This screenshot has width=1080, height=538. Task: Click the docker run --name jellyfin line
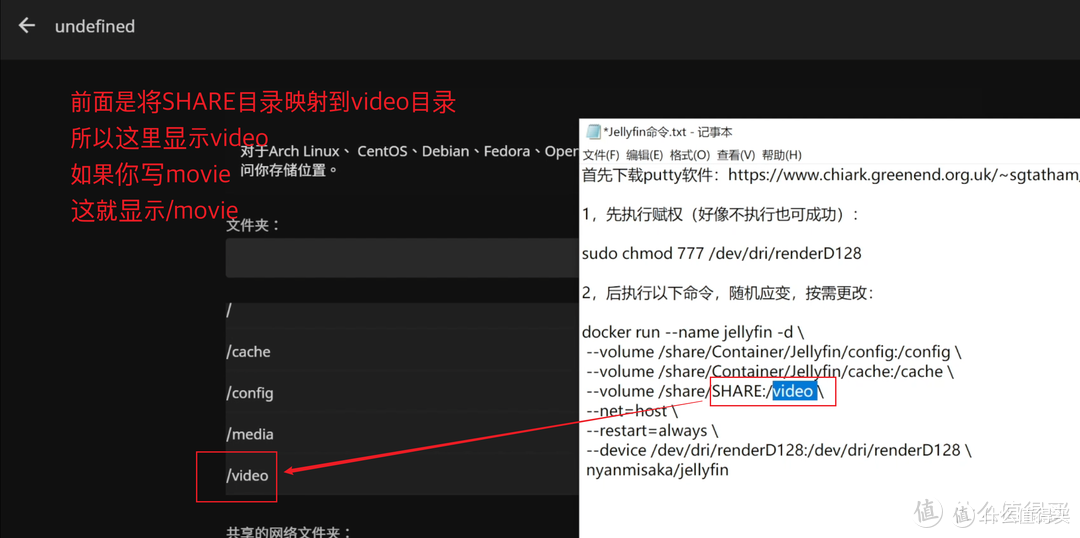[693, 332]
